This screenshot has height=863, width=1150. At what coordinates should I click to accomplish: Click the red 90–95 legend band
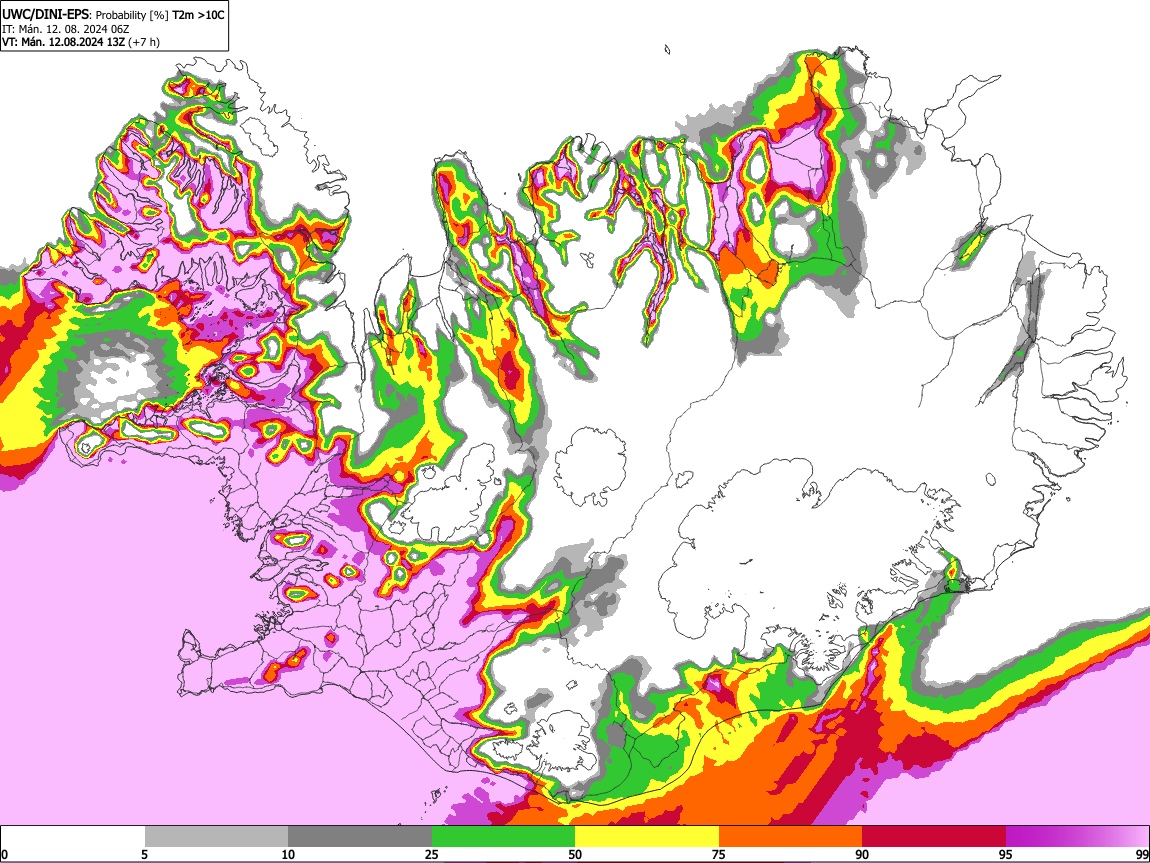934,836
